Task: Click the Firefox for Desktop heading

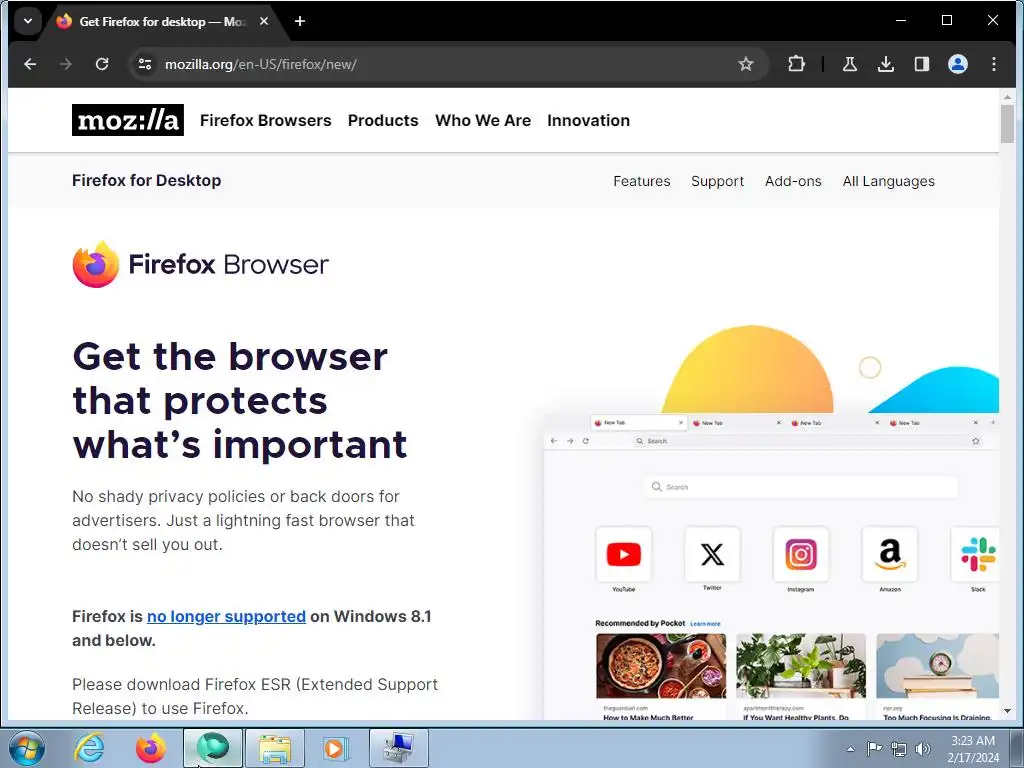Action: pos(146,180)
